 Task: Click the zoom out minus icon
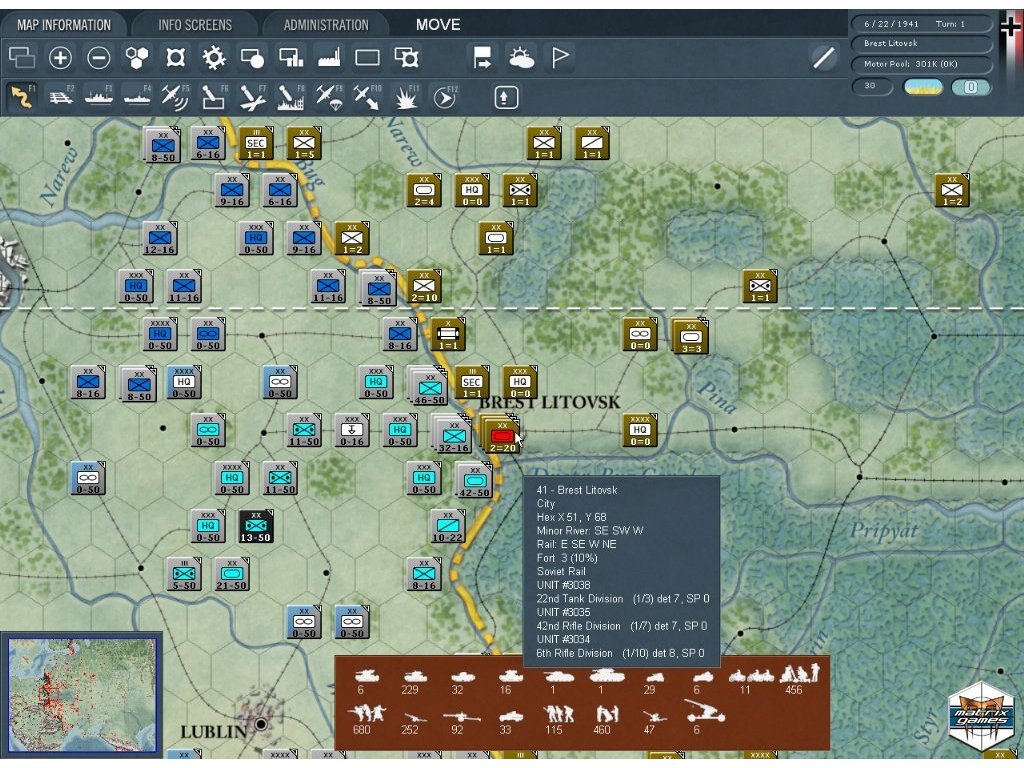coord(98,58)
